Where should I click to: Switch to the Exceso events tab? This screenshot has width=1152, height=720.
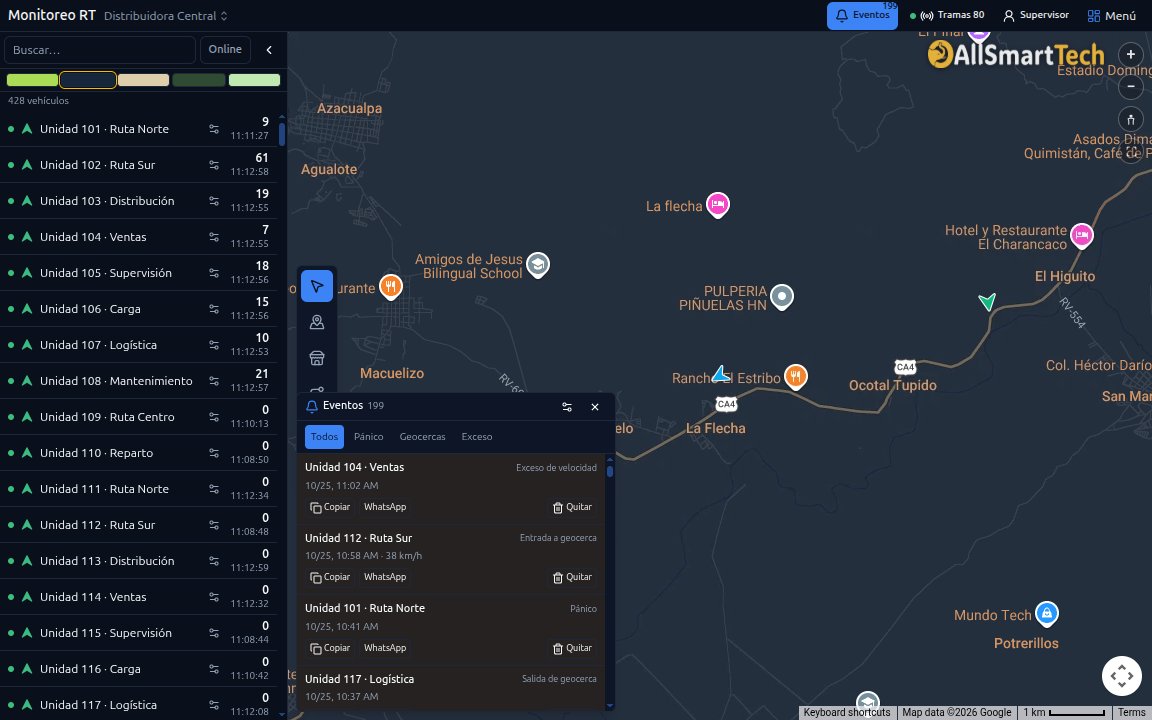pos(477,437)
